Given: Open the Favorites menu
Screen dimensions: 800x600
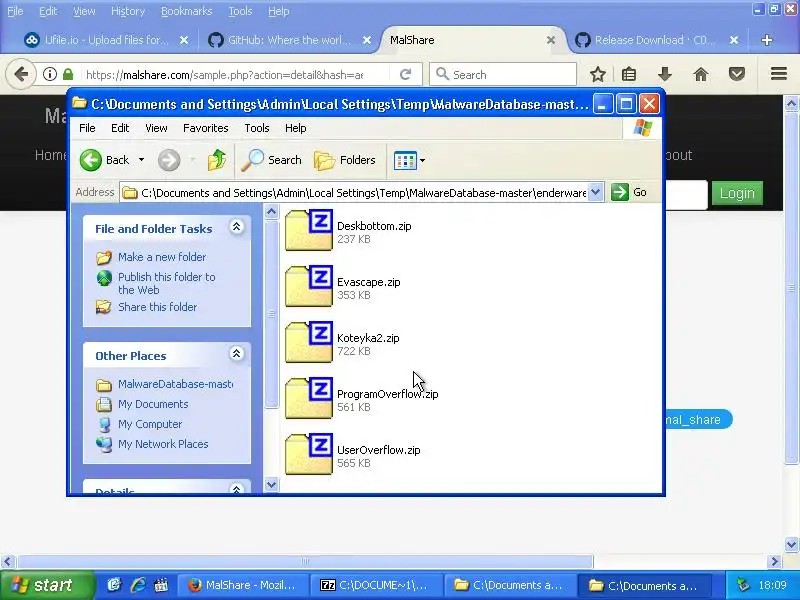Looking at the screenshot, I should click(x=206, y=128).
